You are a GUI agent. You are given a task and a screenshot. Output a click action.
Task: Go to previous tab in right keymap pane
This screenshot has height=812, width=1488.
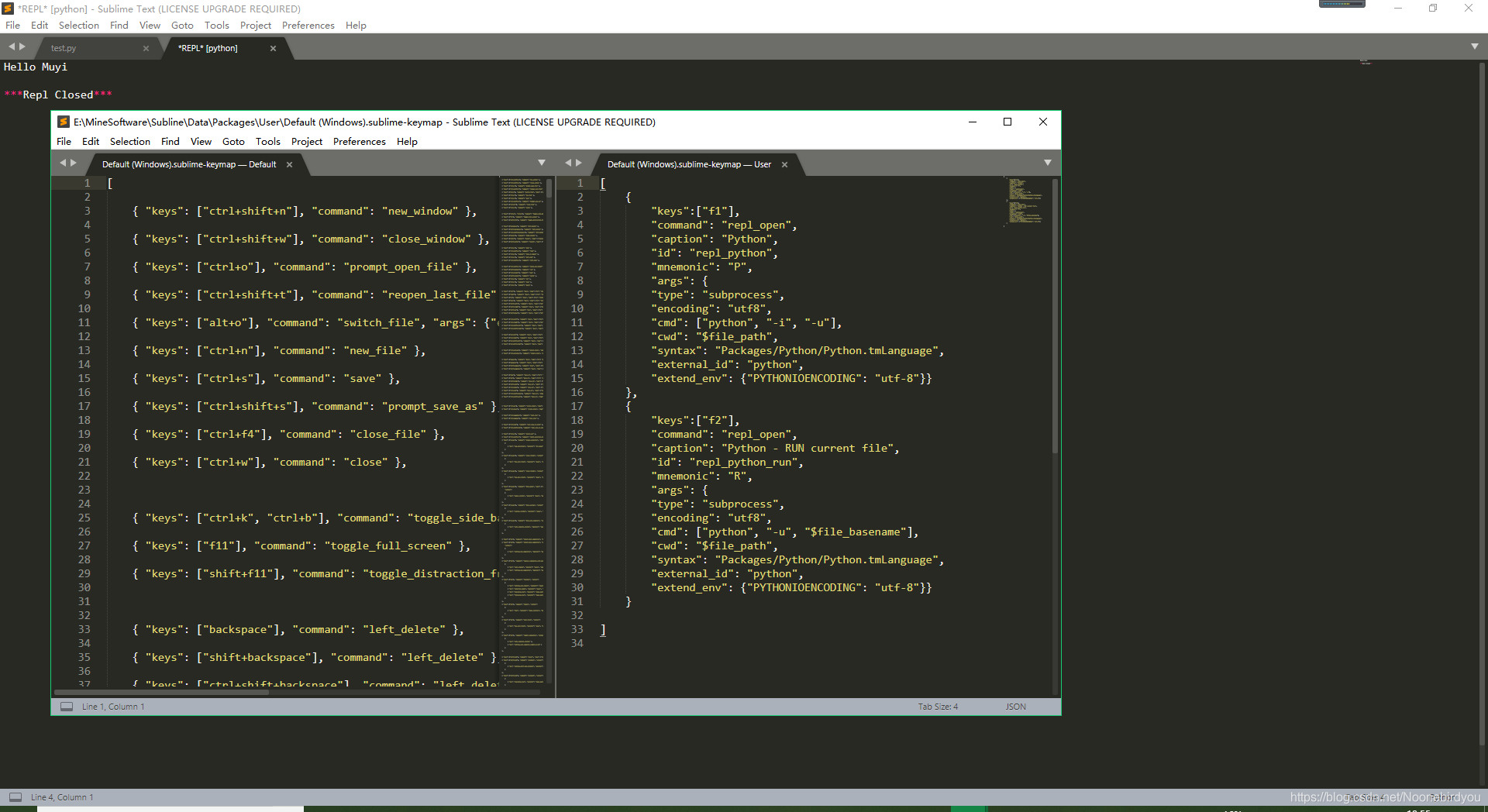coord(568,163)
